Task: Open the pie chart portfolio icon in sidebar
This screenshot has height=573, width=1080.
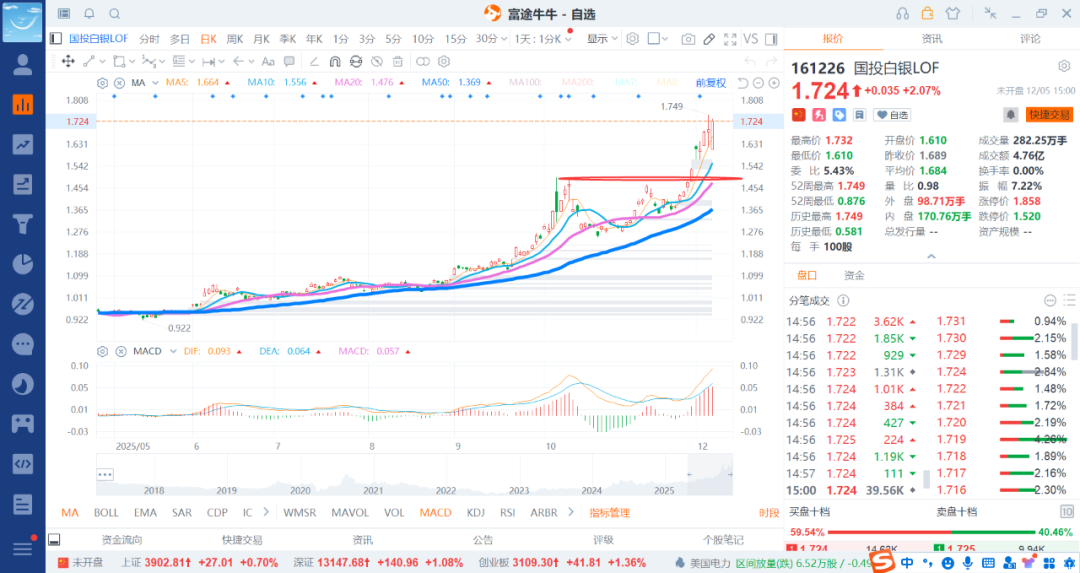Action: tap(23, 264)
